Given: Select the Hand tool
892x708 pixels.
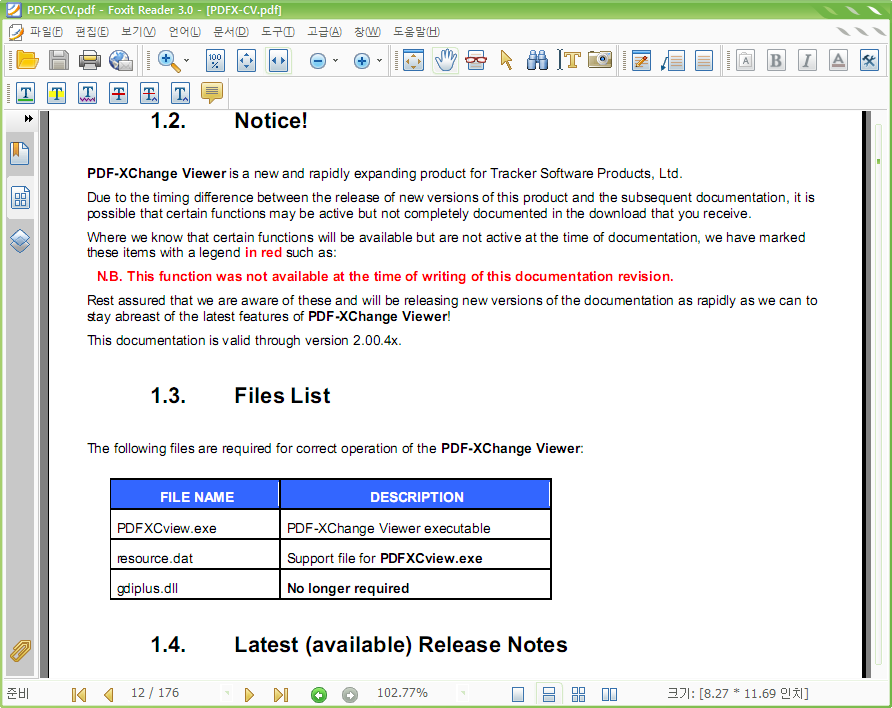Looking at the screenshot, I should pyautogui.click(x=445, y=60).
